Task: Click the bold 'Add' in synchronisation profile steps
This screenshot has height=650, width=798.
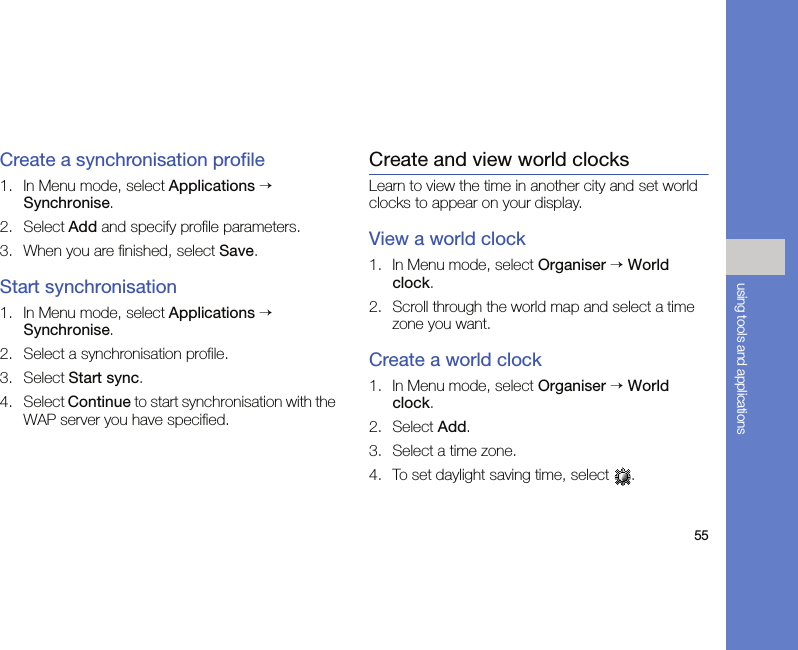Action: tap(82, 227)
